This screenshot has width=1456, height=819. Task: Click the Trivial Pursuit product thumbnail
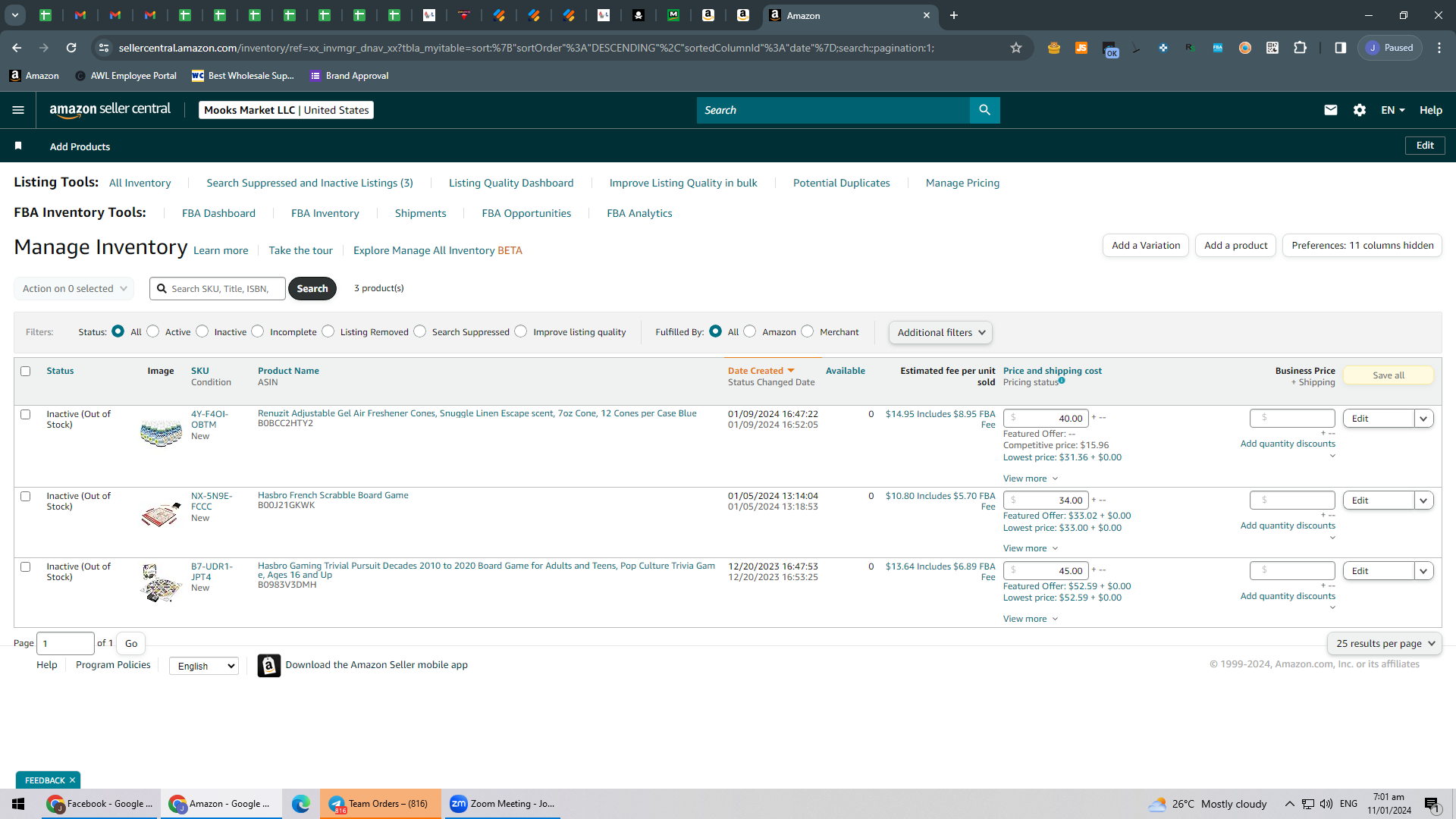[x=161, y=583]
